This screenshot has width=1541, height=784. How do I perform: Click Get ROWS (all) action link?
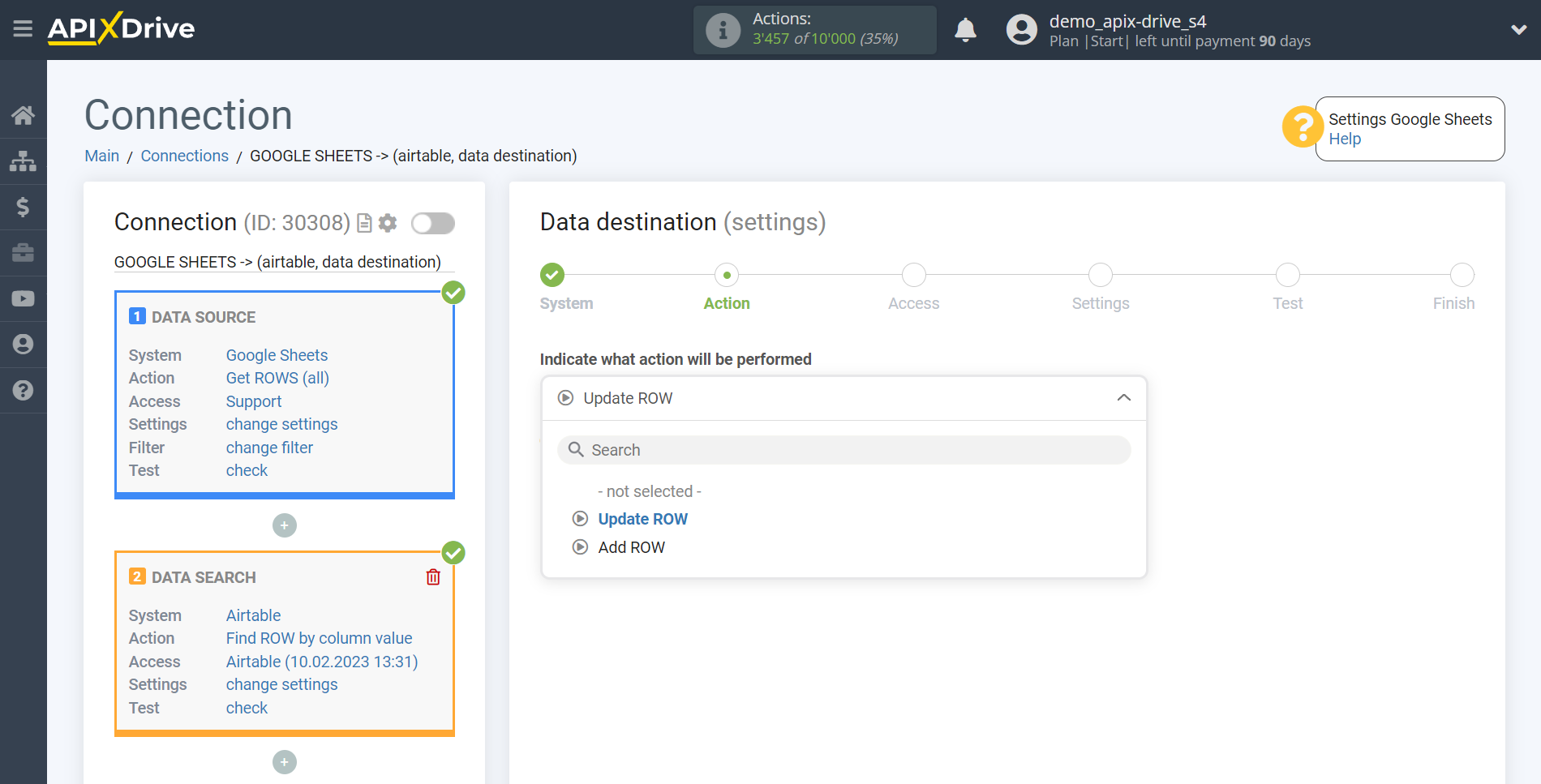click(277, 378)
